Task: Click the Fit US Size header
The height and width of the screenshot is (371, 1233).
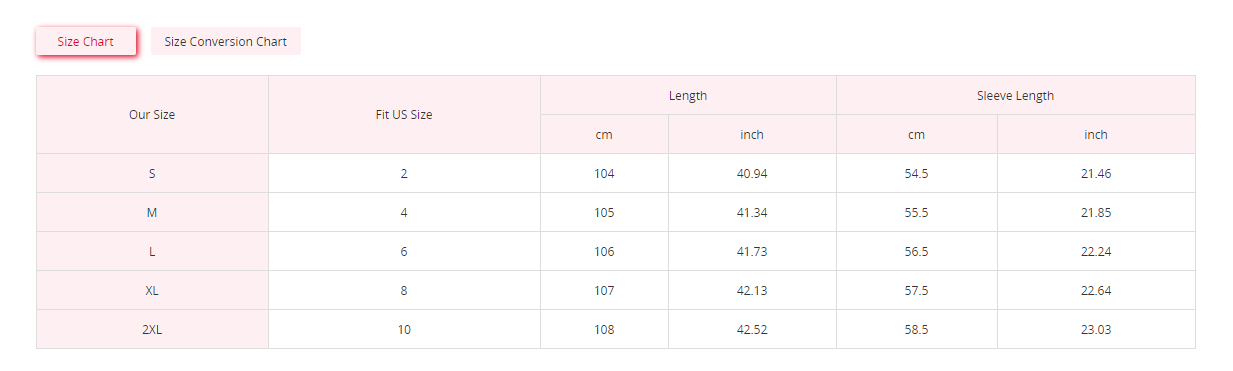Action: [404, 115]
